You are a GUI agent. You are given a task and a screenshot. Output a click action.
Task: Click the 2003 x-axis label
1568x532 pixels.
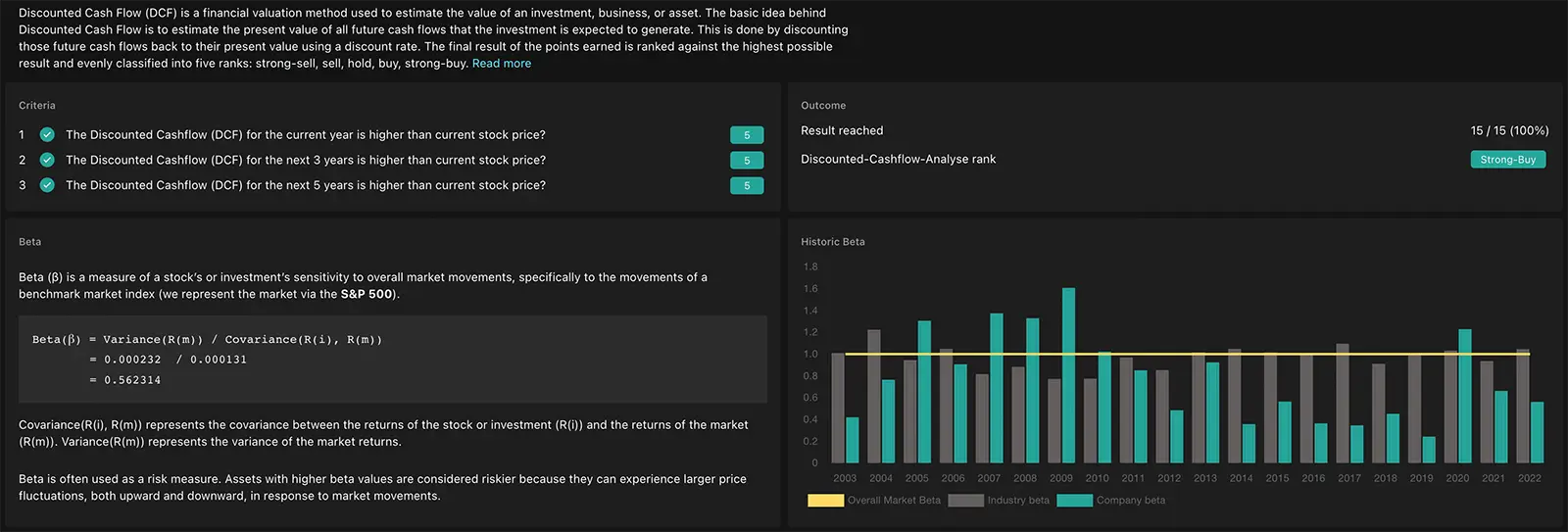coord(845,479)
